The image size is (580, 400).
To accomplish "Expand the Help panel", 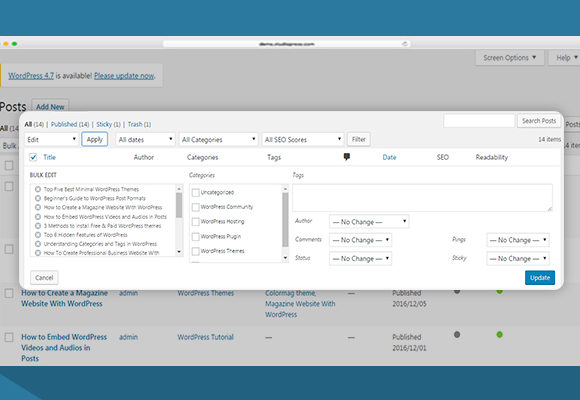I will 566,58.
